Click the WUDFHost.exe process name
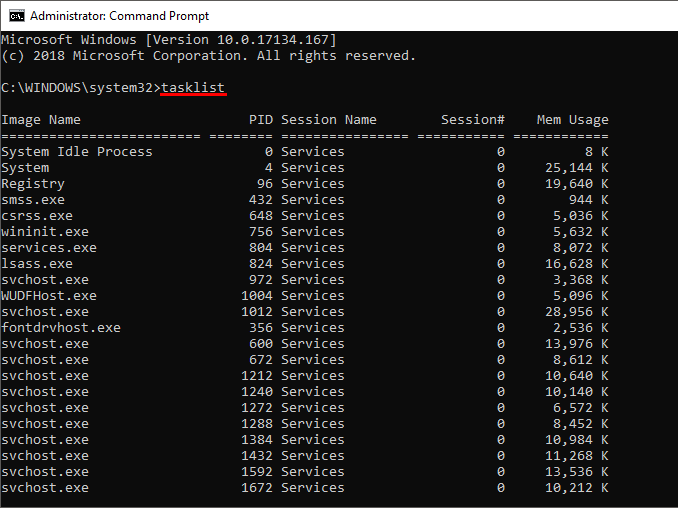This screenshot has width=678, height=508. click(x=49, y=296)
